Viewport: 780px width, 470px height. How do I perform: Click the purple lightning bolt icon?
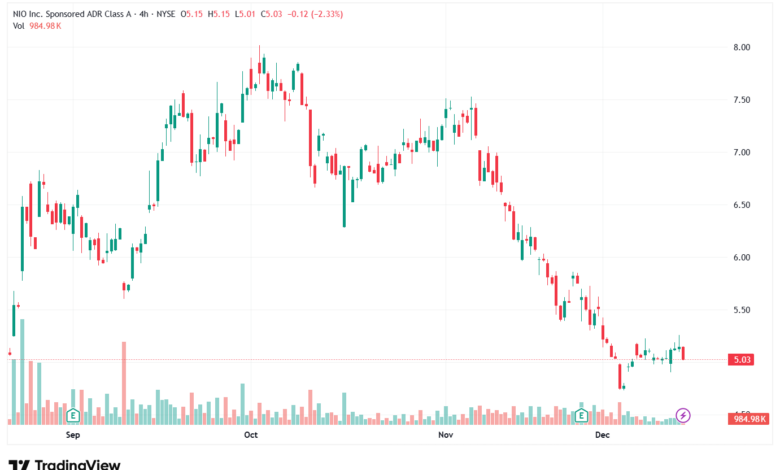click(x=683, y=415)
